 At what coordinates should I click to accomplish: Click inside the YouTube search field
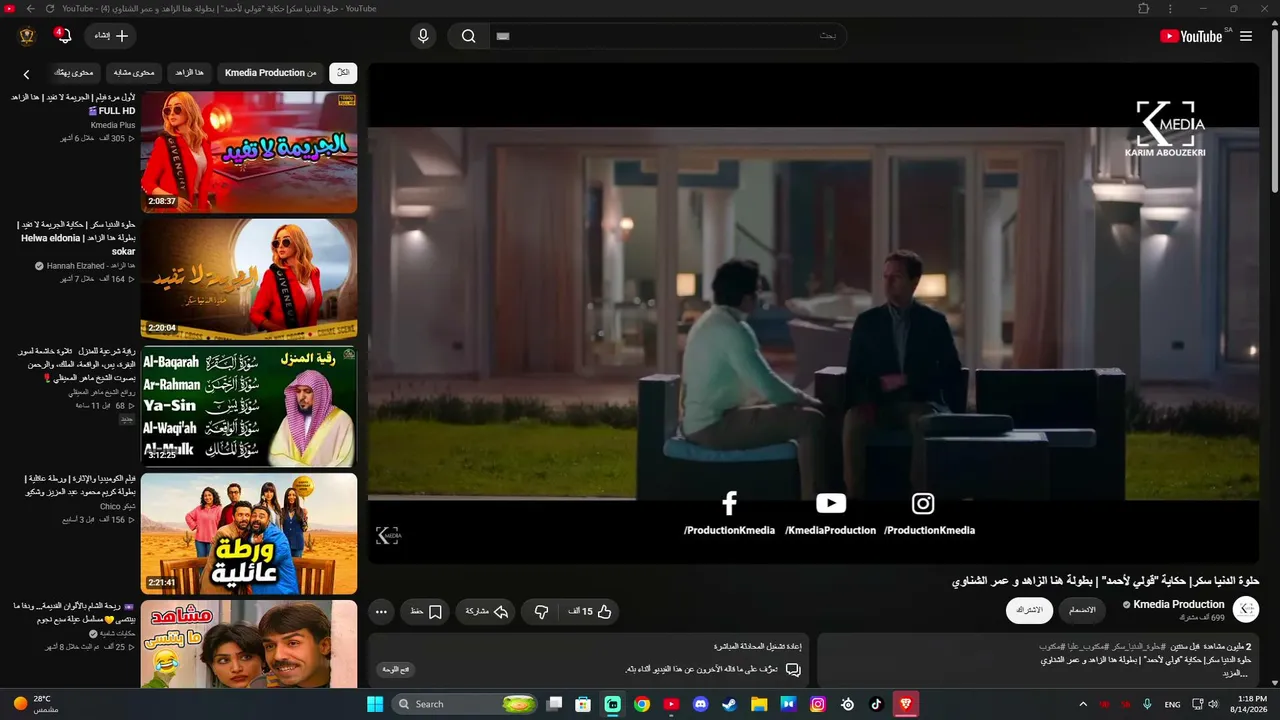point(667,36)
